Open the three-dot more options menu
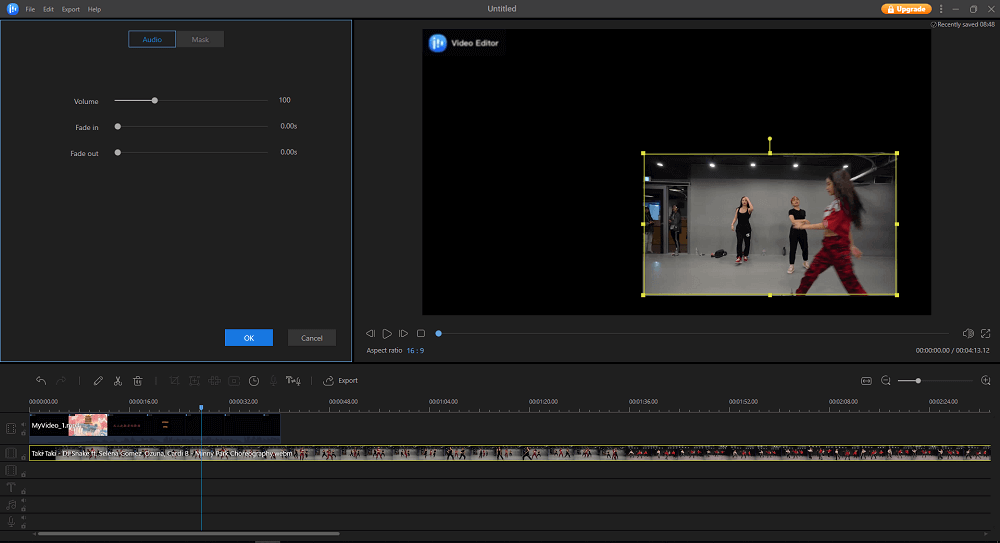 coord(941,9)
